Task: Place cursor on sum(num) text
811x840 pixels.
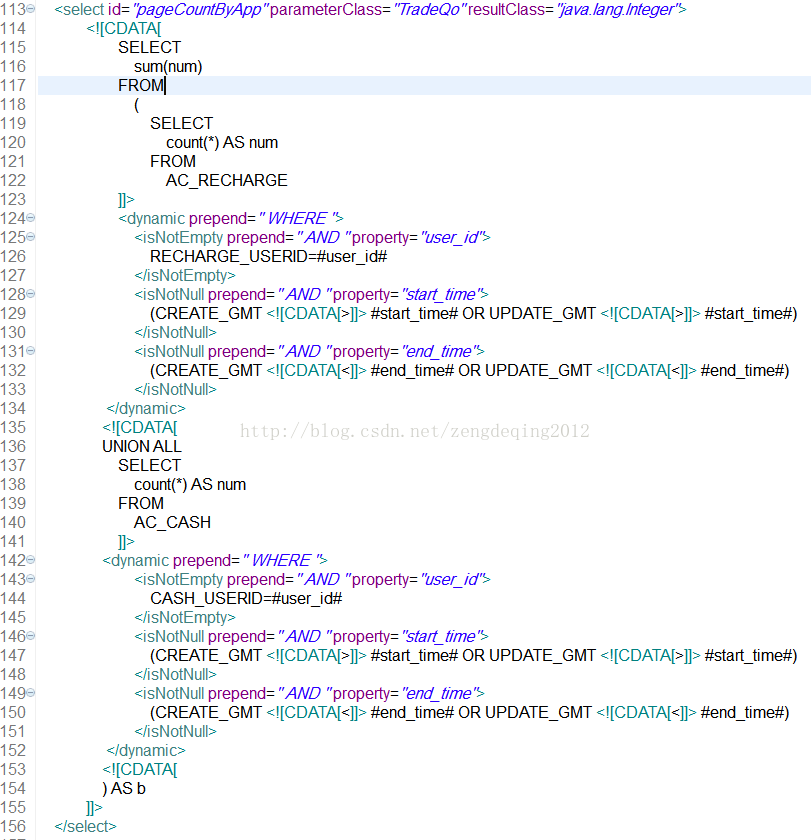Action: tap(168, 67)
